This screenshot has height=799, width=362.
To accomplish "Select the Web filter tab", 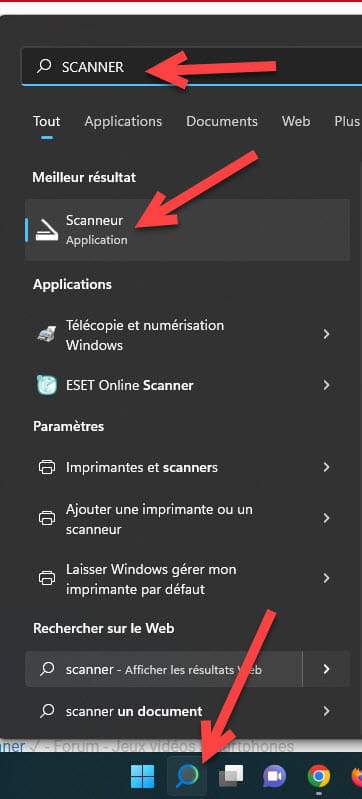I will click(296, 121).
